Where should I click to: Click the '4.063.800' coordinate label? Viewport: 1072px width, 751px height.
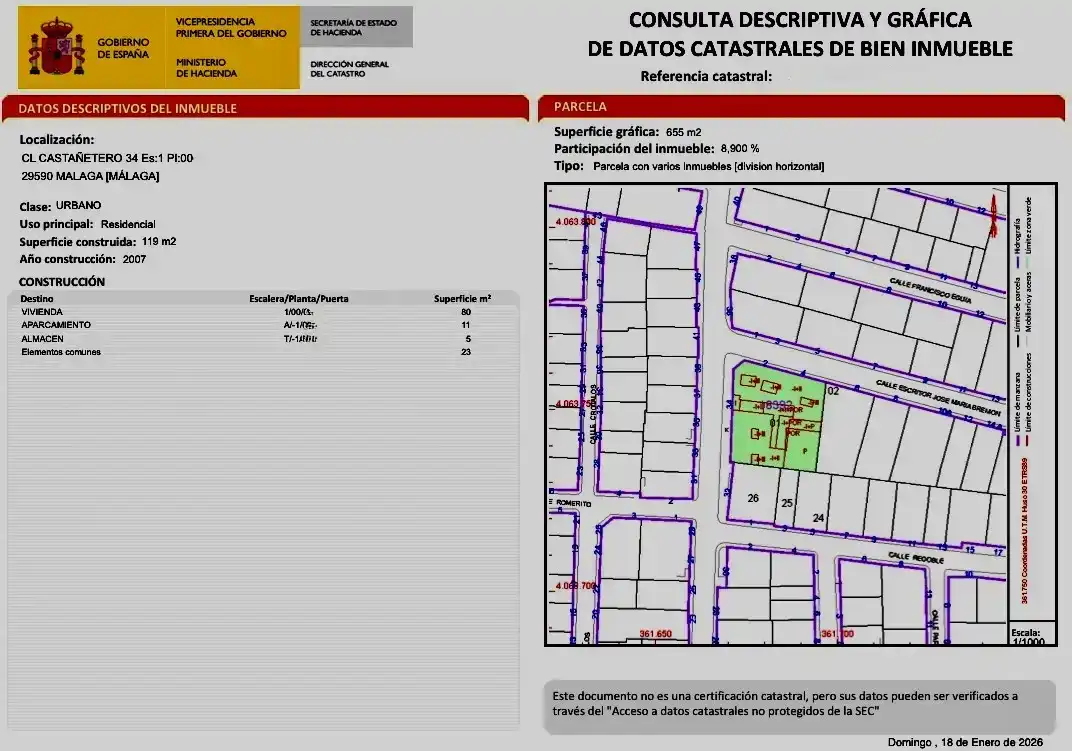point(576,222)
